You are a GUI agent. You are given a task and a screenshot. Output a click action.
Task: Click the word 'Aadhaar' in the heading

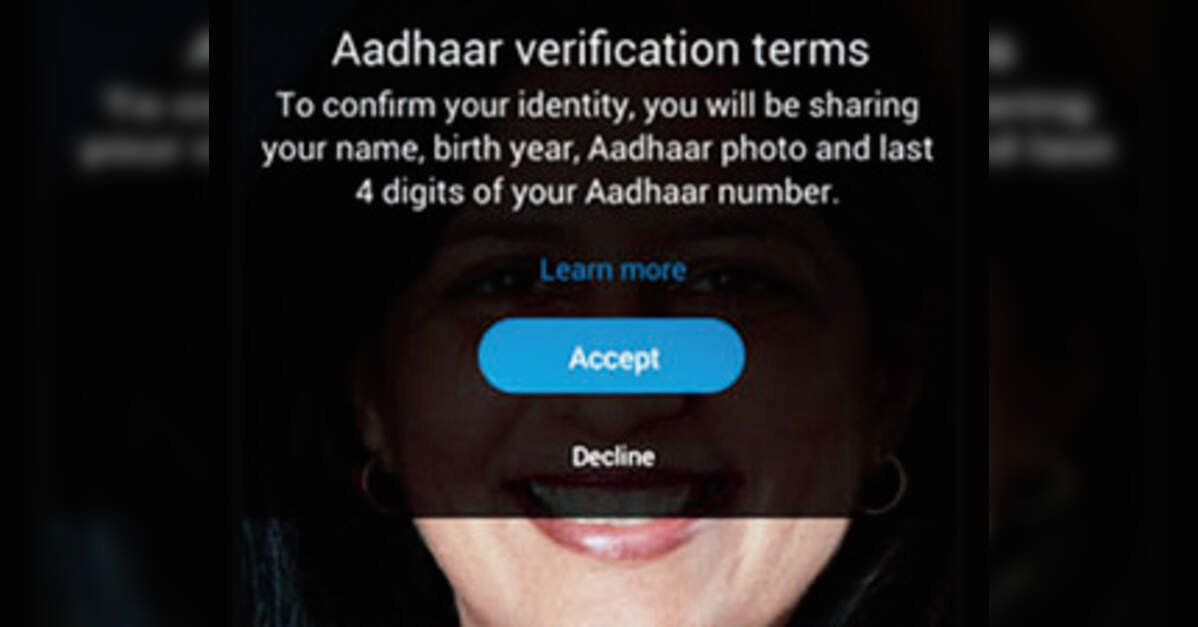[417, 50]
